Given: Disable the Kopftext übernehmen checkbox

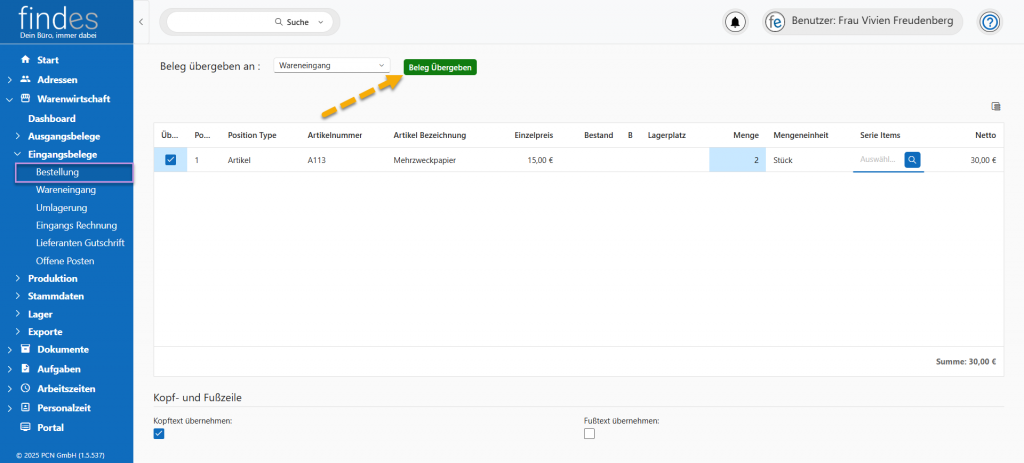Looking at the screenshot, I should [159, 433].
